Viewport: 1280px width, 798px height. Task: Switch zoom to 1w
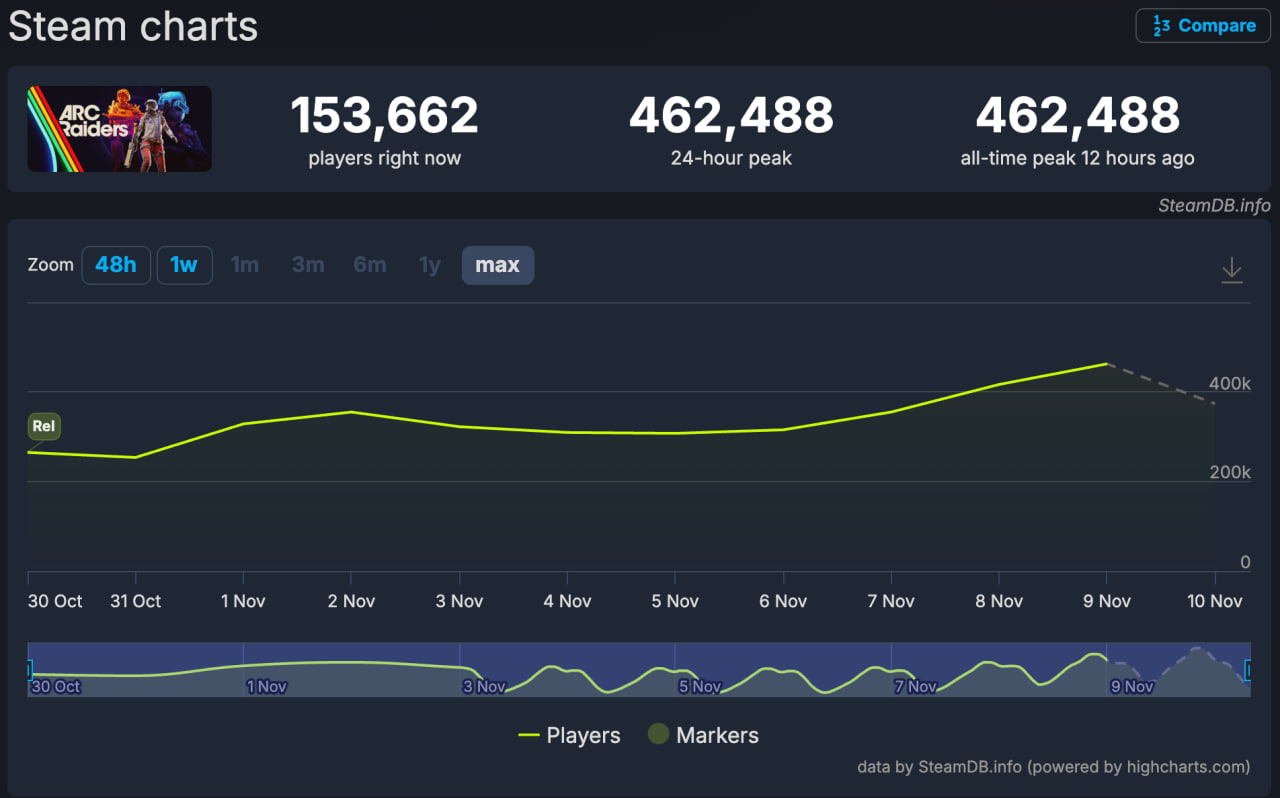(x=184, y=265)
